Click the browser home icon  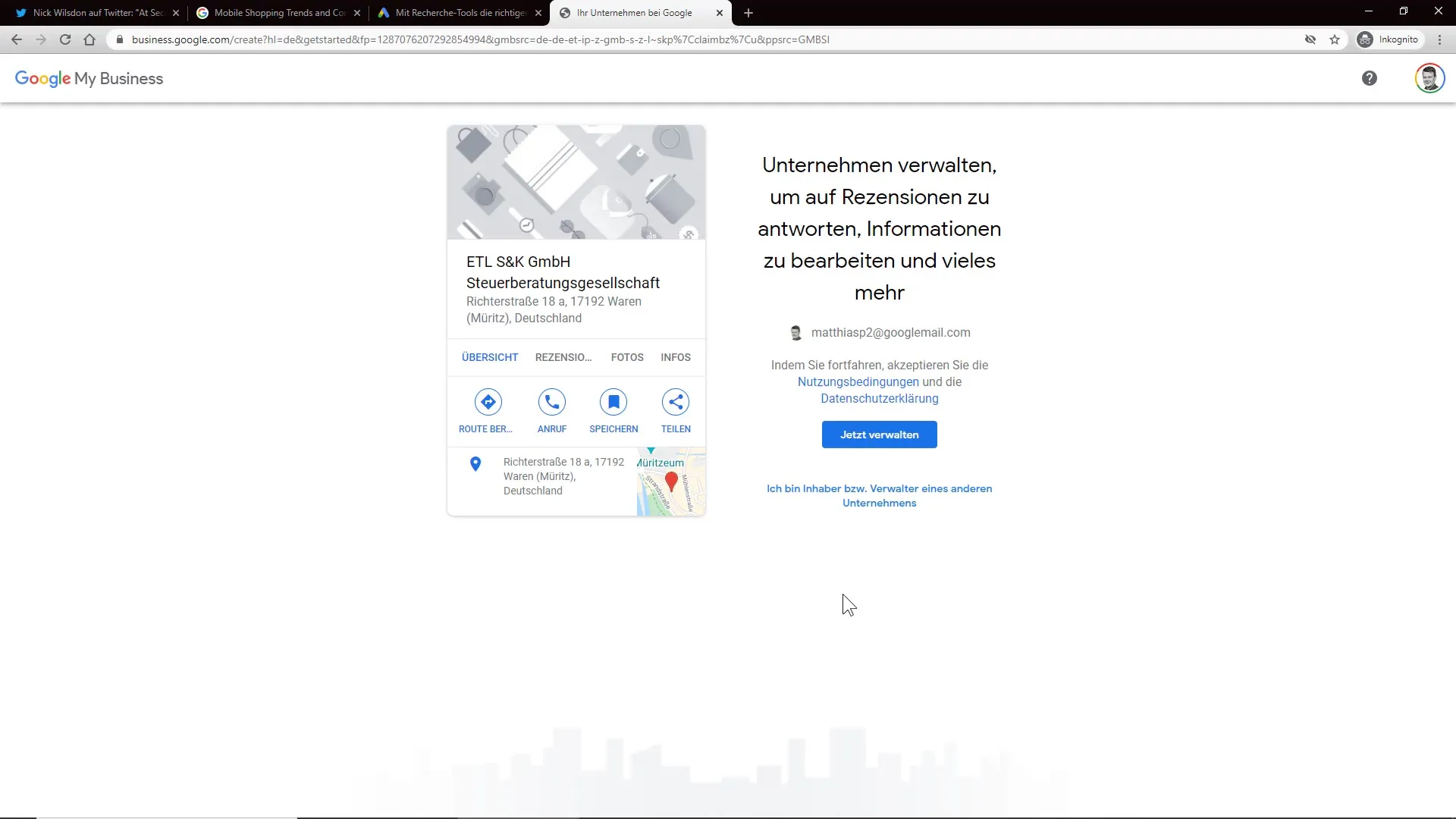click(89, 39)
